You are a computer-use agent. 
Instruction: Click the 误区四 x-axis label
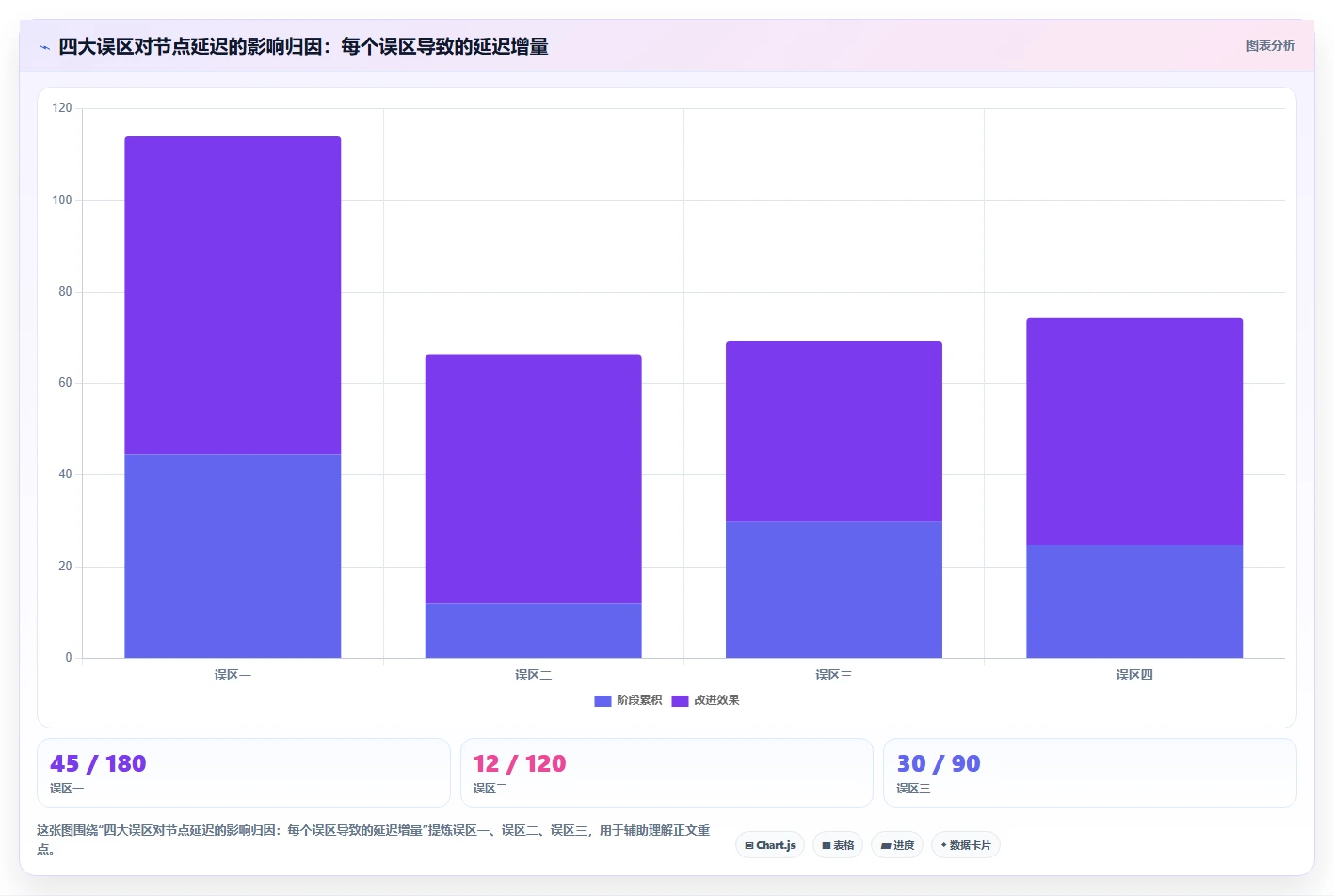click(x=1134, y=675)
